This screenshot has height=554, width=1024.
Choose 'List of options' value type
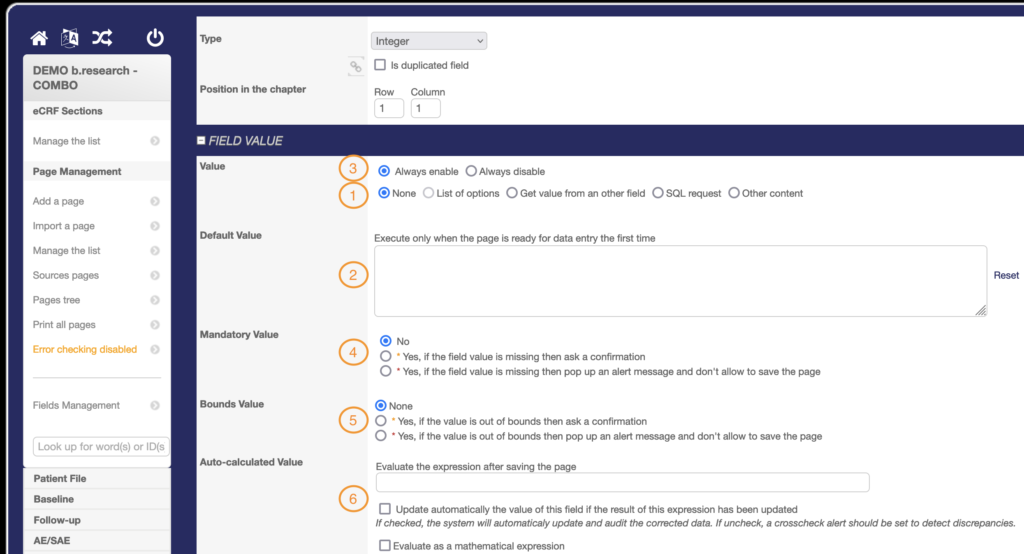[429, 193]
